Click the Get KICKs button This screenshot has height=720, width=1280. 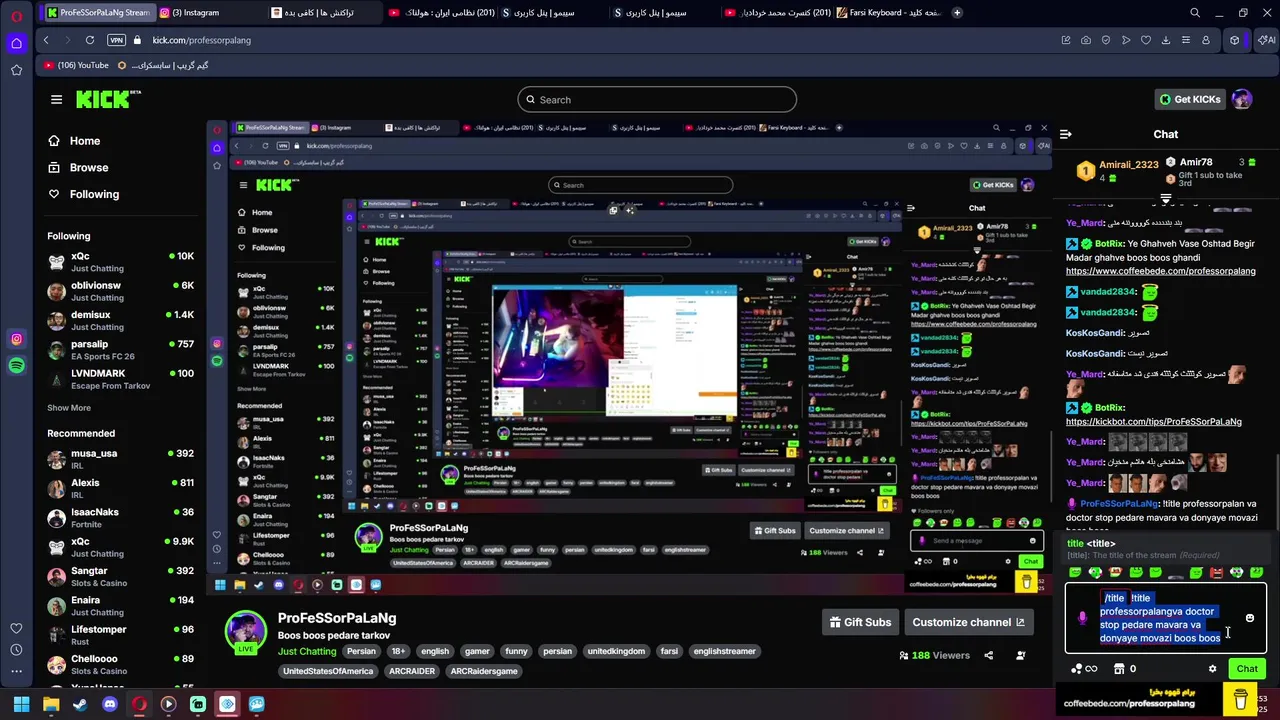(x=1189, y=99)
